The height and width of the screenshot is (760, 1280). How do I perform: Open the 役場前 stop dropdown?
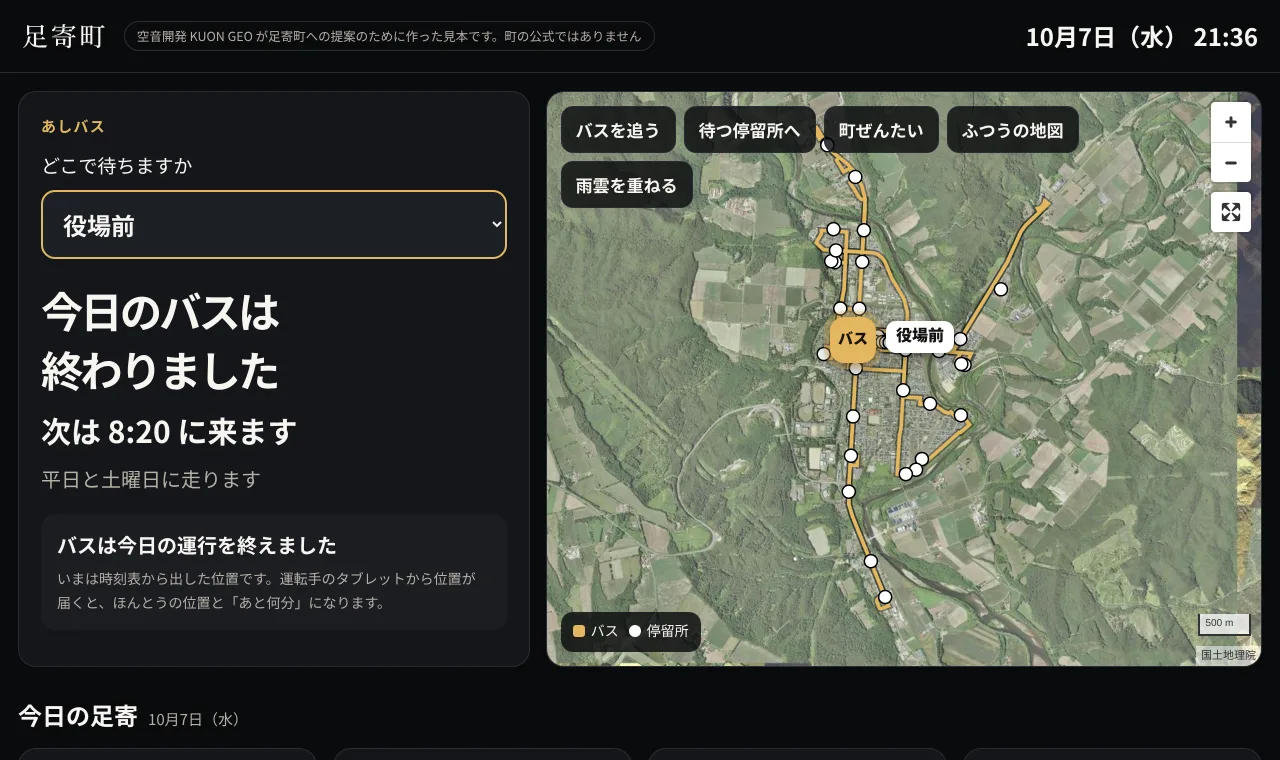coord(274,225)
